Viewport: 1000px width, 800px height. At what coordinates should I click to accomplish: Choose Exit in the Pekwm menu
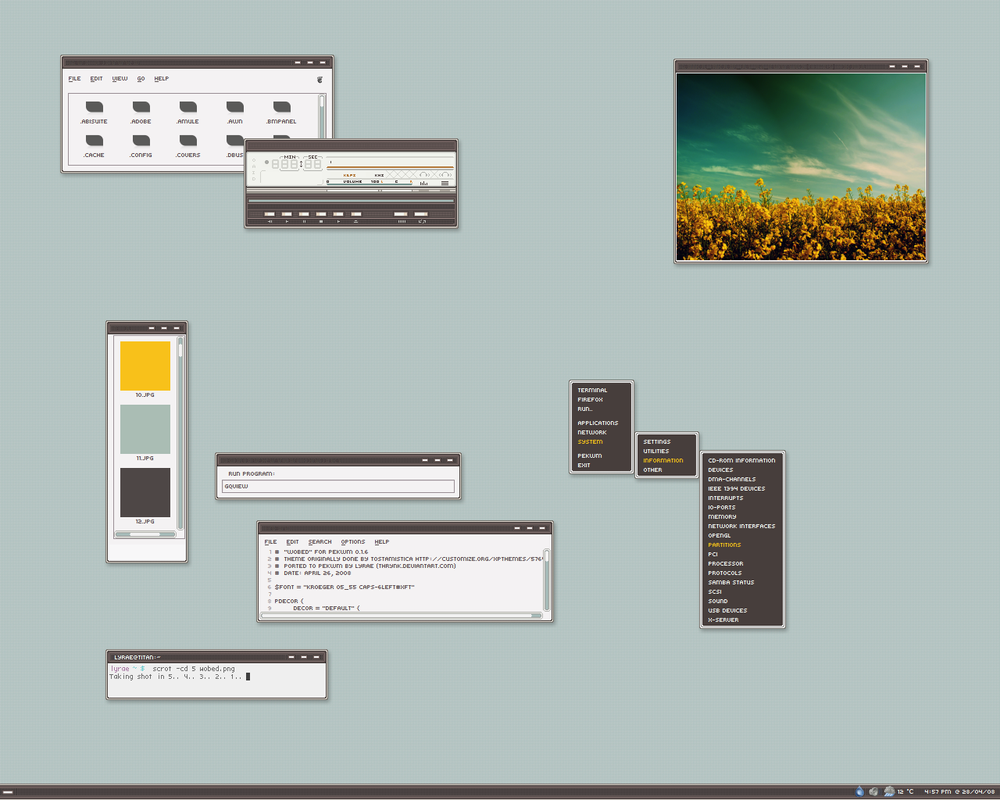pyautogui.click(x=583, y=465)
